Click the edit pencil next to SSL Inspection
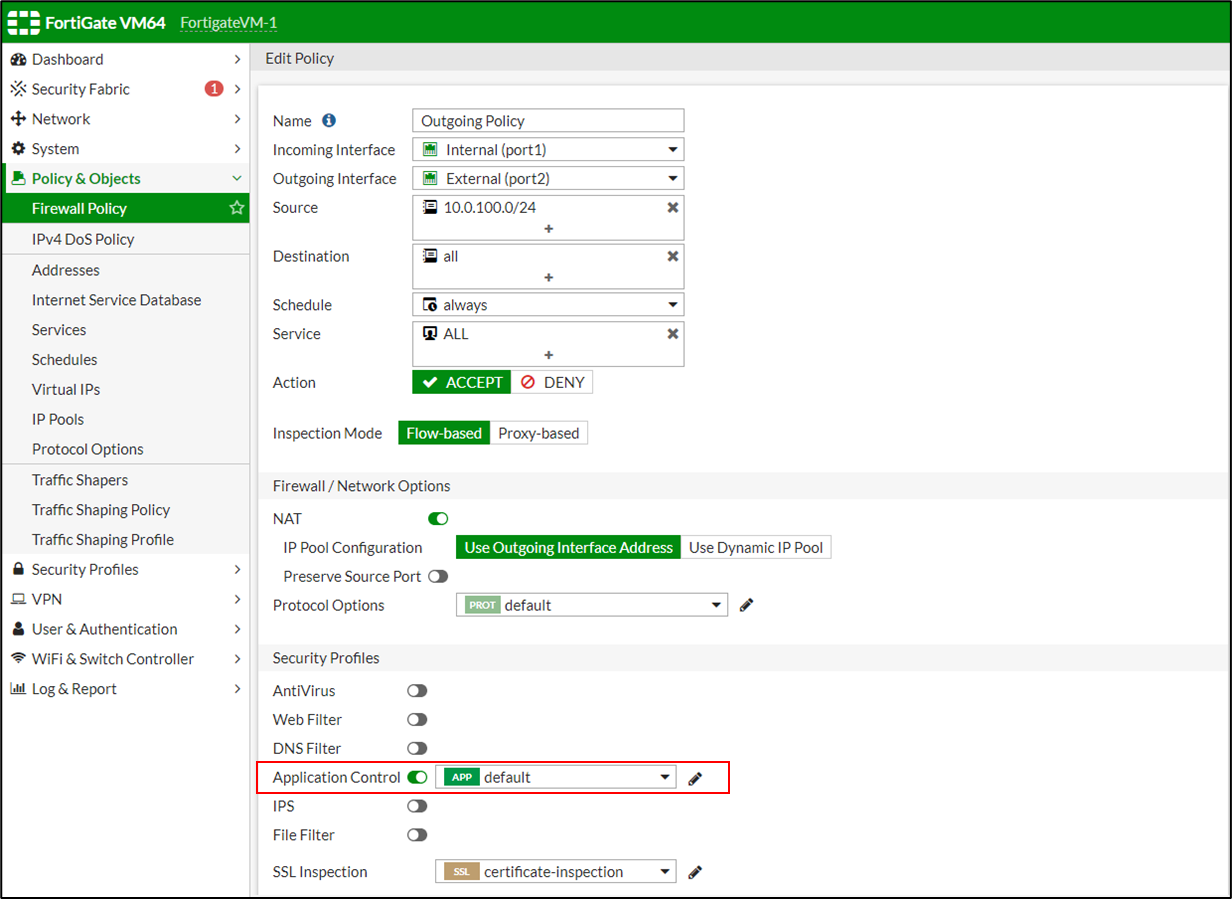The height and width of the screenshot is (899, 1232). pyautogui.click(x=695, y=871)
